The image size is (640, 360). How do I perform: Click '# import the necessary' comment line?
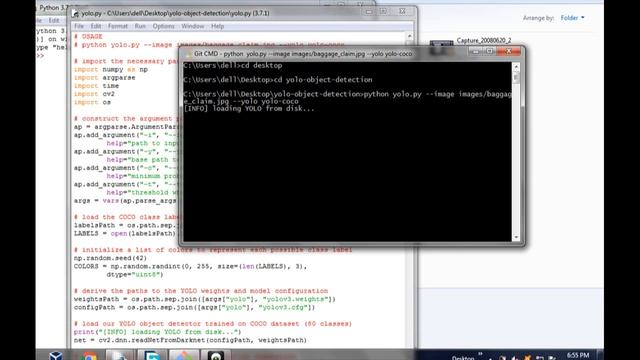click(125, 61)
